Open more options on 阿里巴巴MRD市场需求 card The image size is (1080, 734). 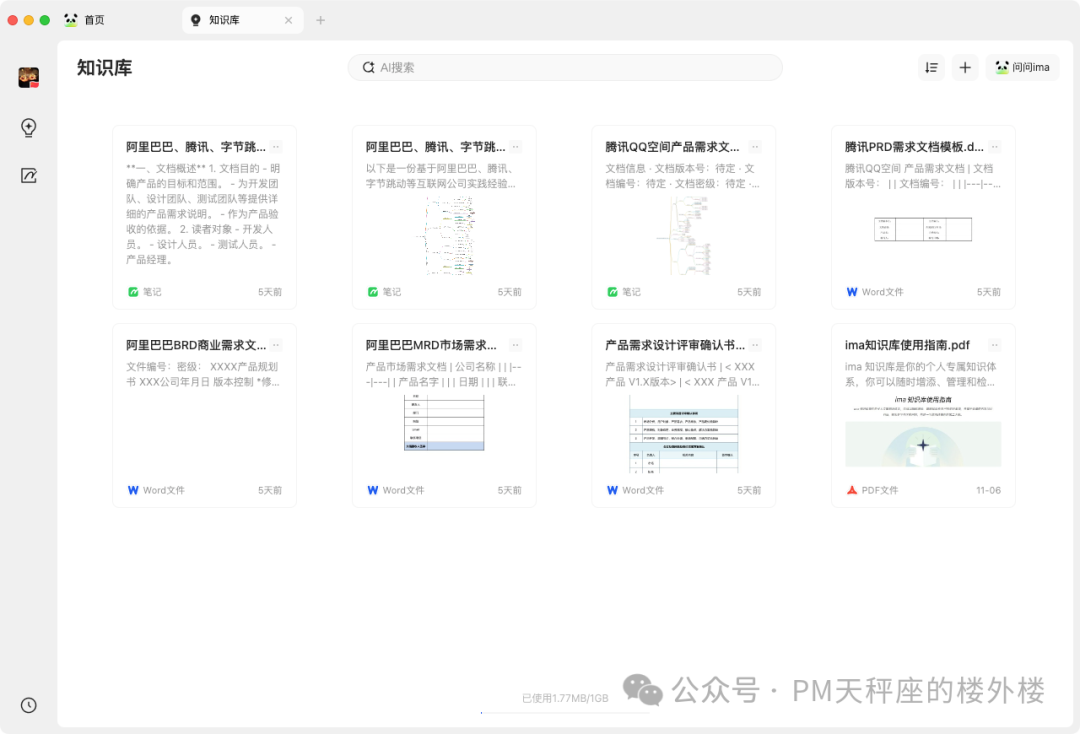point(516,345)
